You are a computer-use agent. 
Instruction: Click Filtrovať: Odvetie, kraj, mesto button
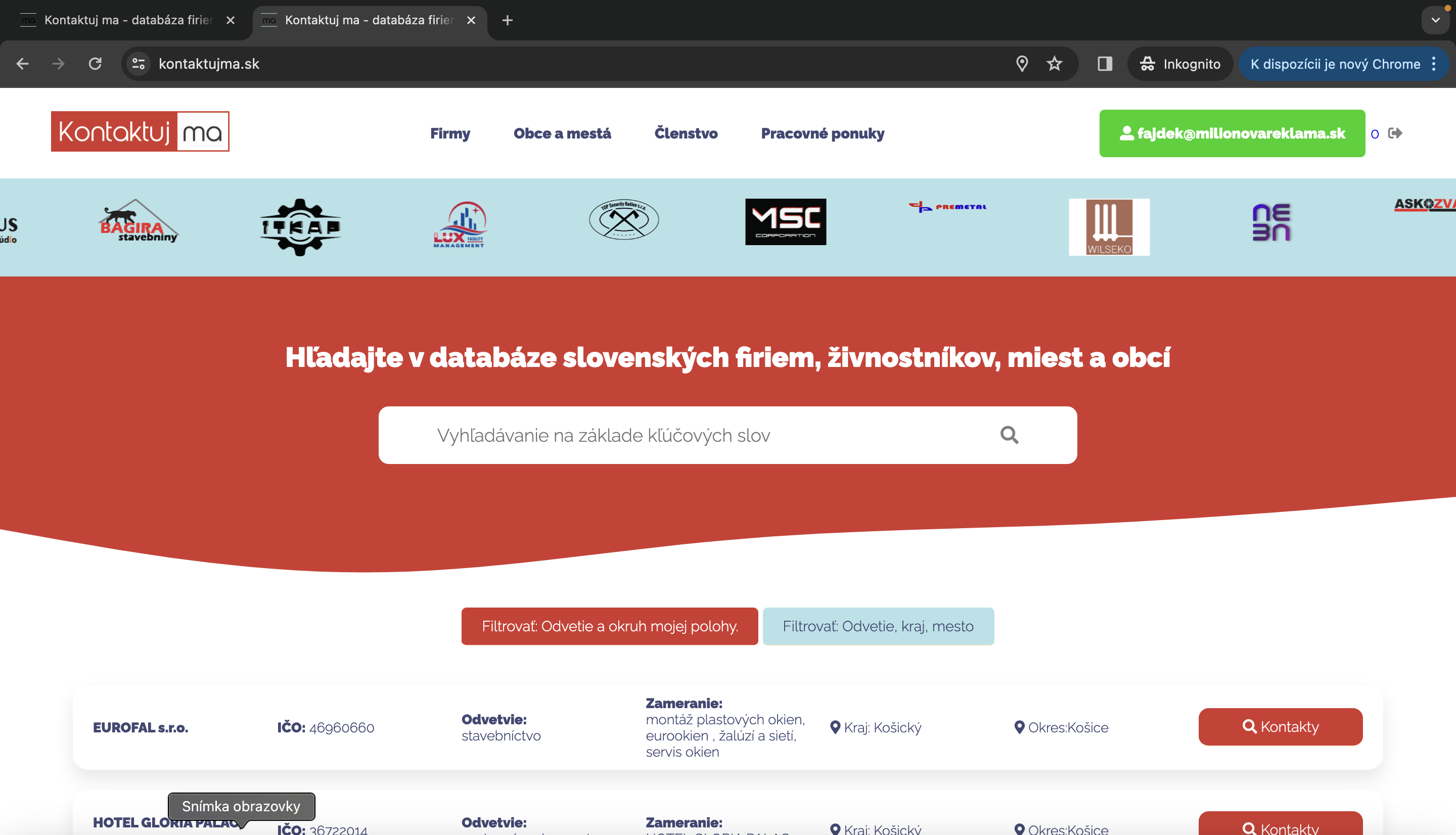click(x=877, y=626)
